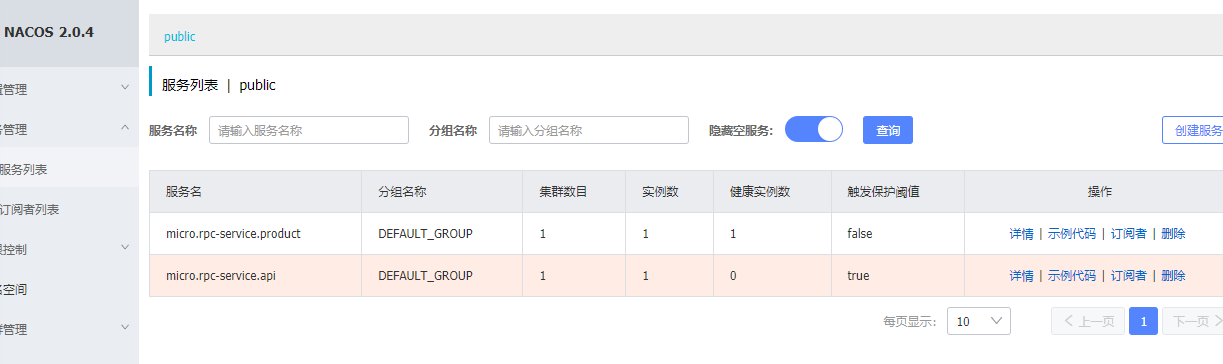Click healthy instance count 0 for micro.rpc-service.api
This screenshot has width=1223, height=364.
coord(733,276)
